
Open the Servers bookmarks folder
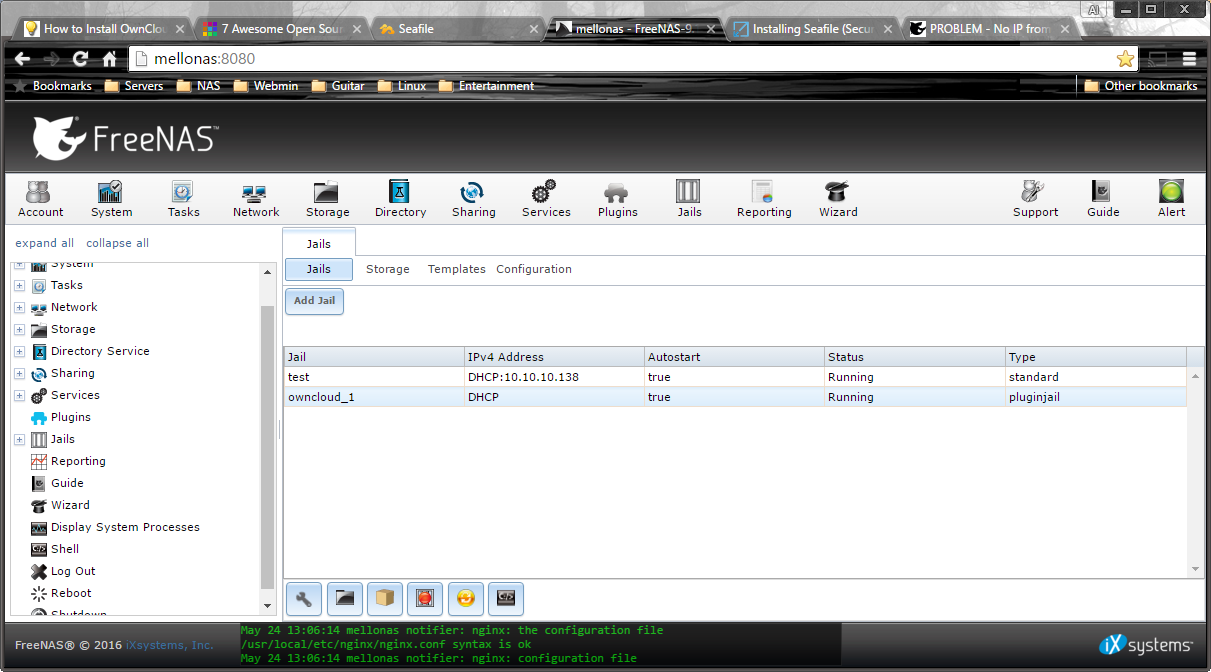133,86
